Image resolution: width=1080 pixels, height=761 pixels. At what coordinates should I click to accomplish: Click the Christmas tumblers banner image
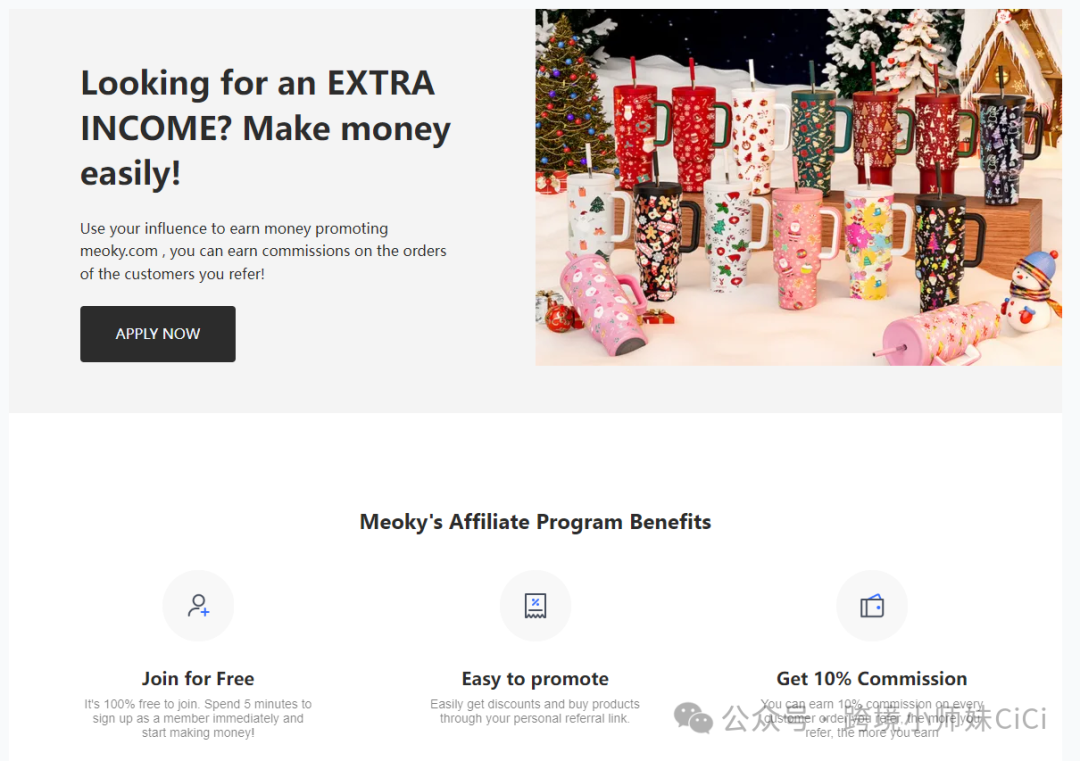[798, 187]
